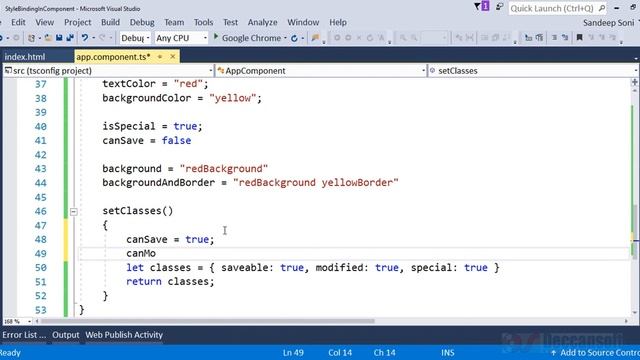Open the Debug menu
Viewport: 640px width, 360px height.
[x=142, y=22]
